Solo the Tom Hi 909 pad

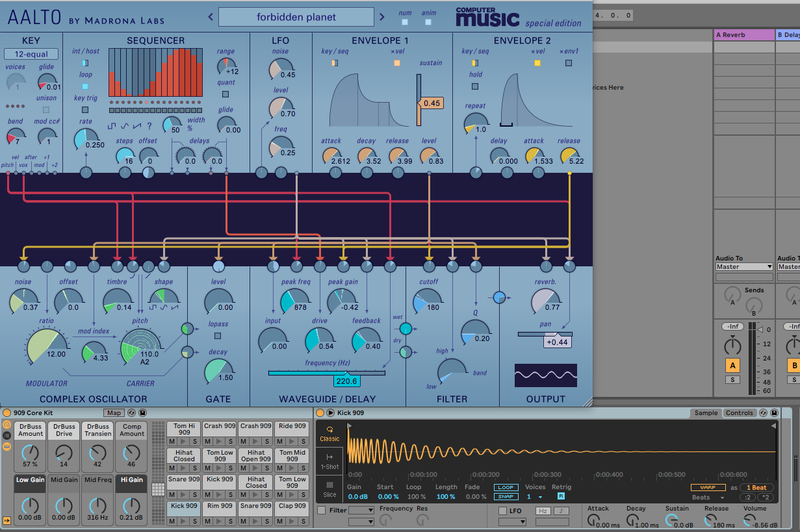[194, 441]
